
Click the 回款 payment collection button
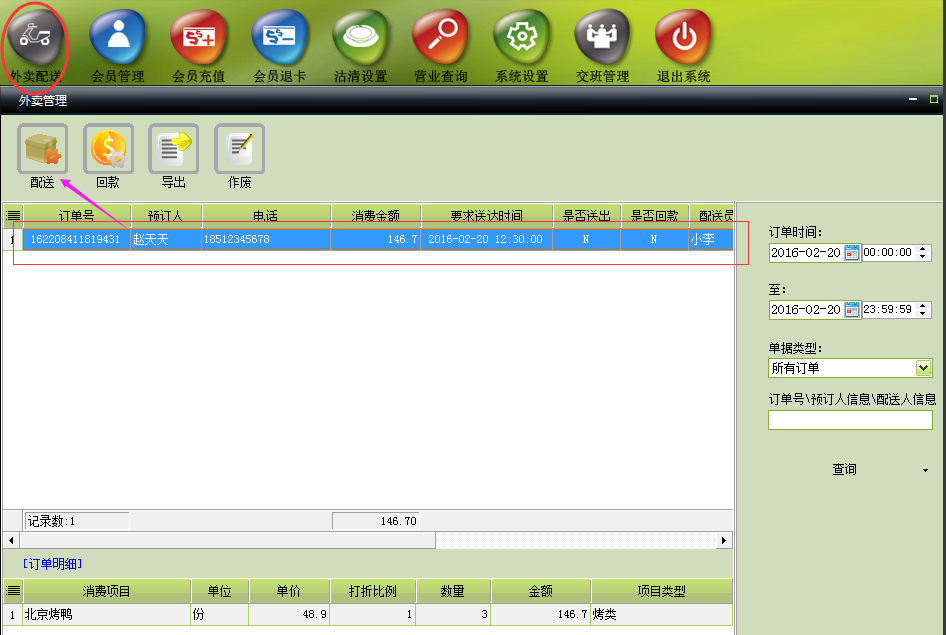pyautogui.click(x=108, y=156)
